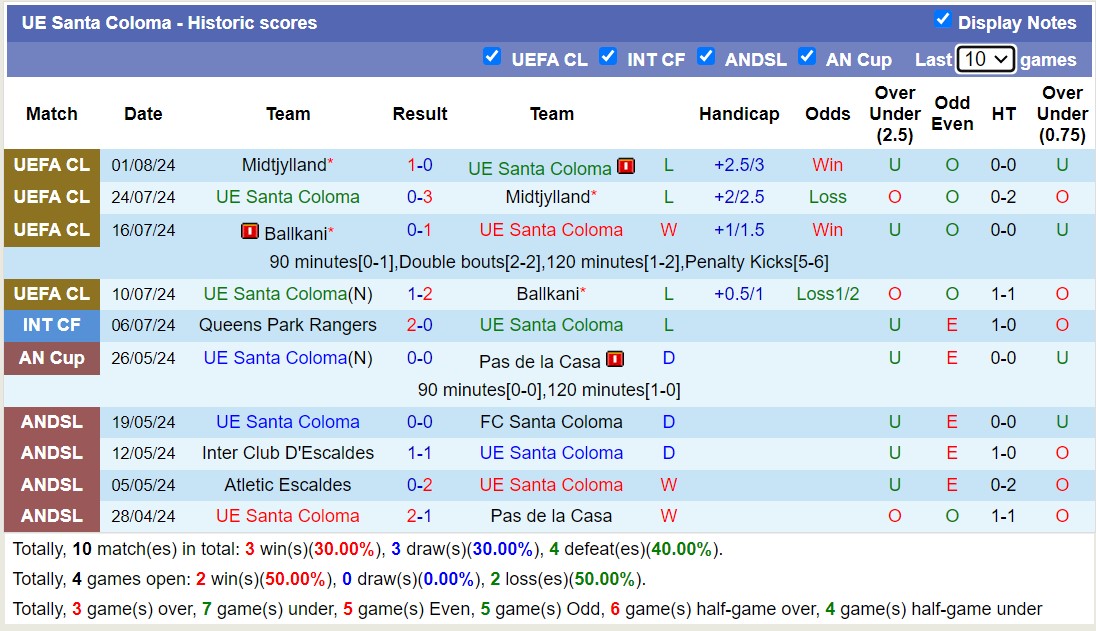This screenshot has height=631, width=1096.
Task: Open ANDSL league label for 19/05/24 match
Action: tap(52, 422)
